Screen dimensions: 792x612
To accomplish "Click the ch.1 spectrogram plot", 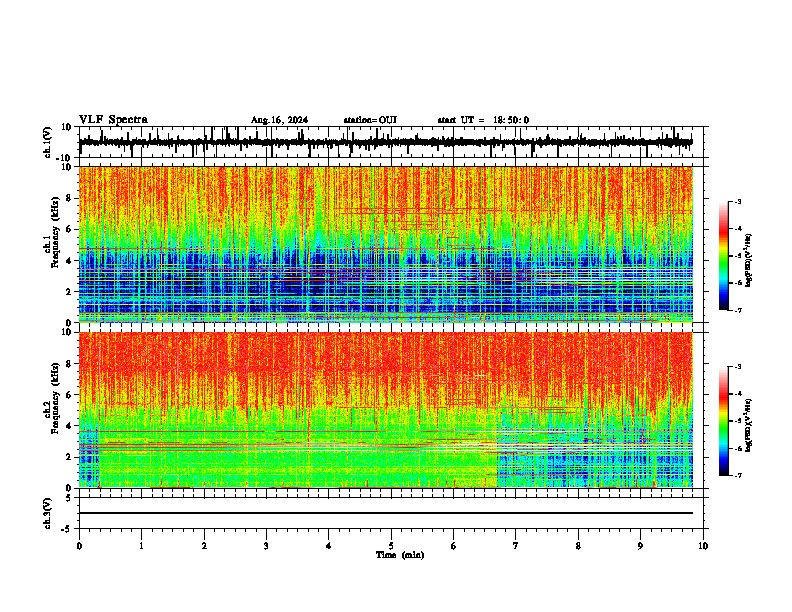I will (386, 244).
